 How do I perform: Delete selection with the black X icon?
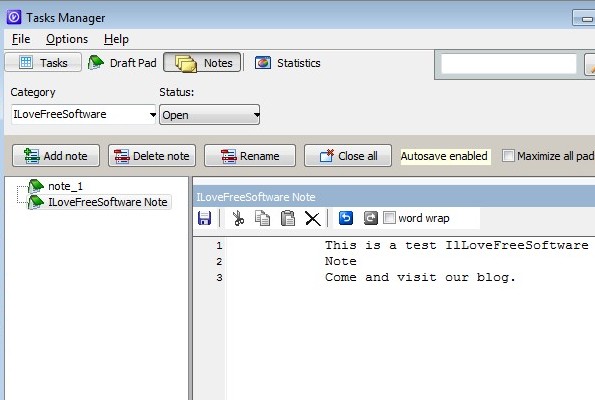click(313, 219)
